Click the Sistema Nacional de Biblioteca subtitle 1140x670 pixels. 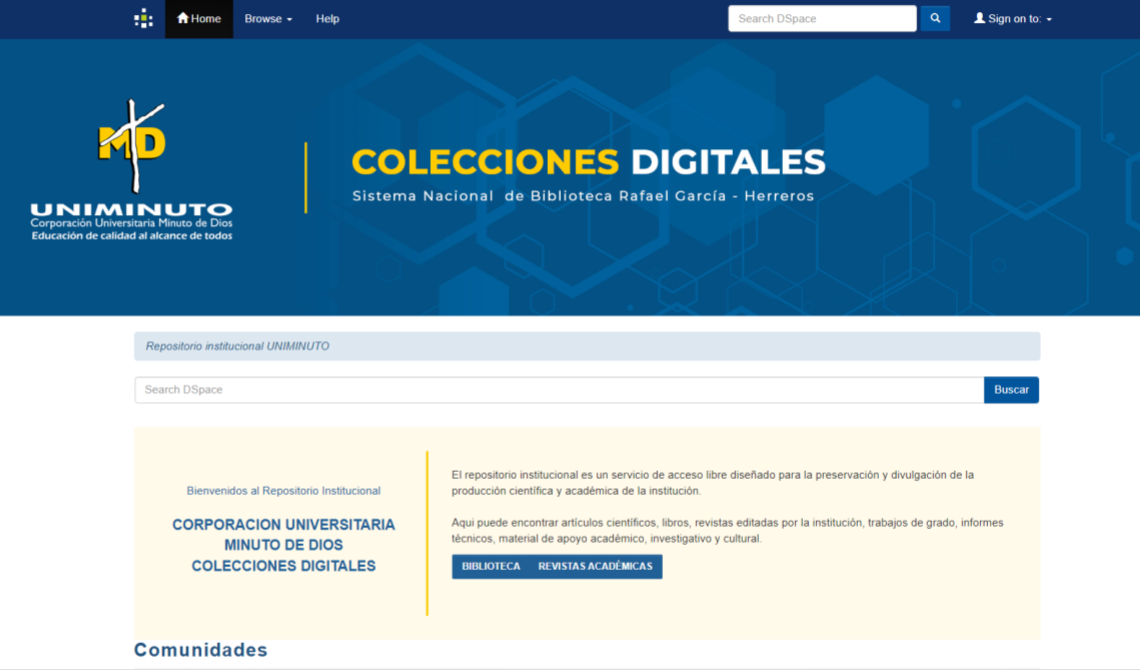(x=583, y=196)
